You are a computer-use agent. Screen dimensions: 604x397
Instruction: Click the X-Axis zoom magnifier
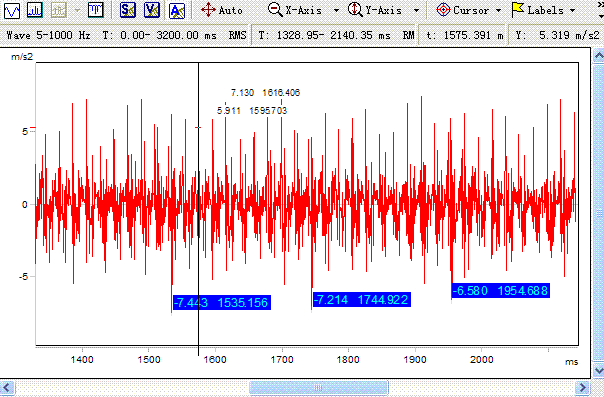pyautogui.click(x=275, y=9)
